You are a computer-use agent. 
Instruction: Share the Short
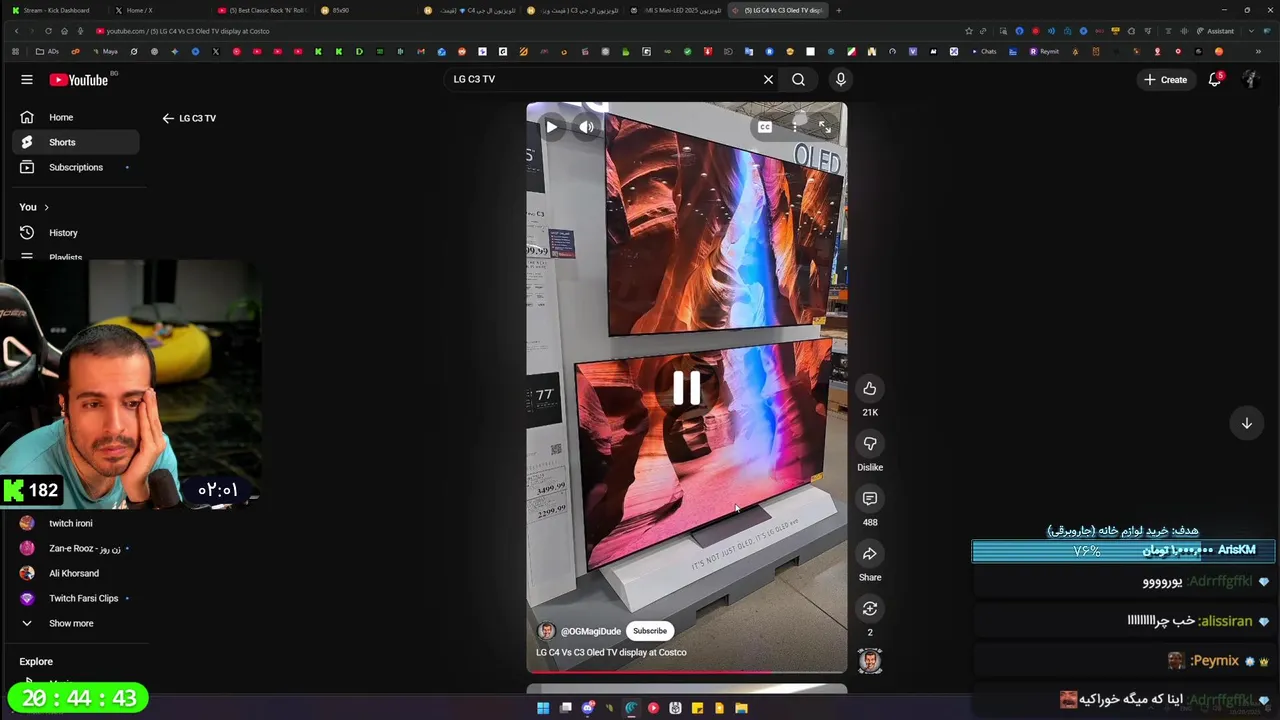[870, 554]
